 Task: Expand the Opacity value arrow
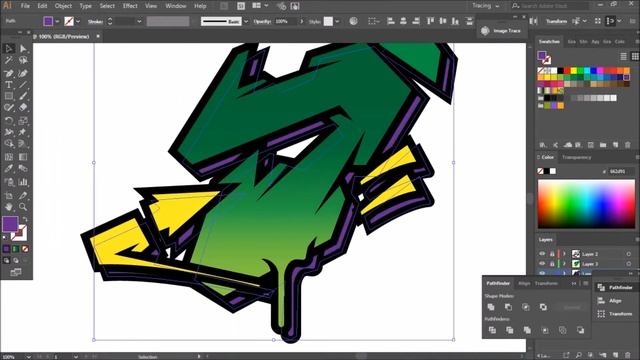click(x=302, y=21)
